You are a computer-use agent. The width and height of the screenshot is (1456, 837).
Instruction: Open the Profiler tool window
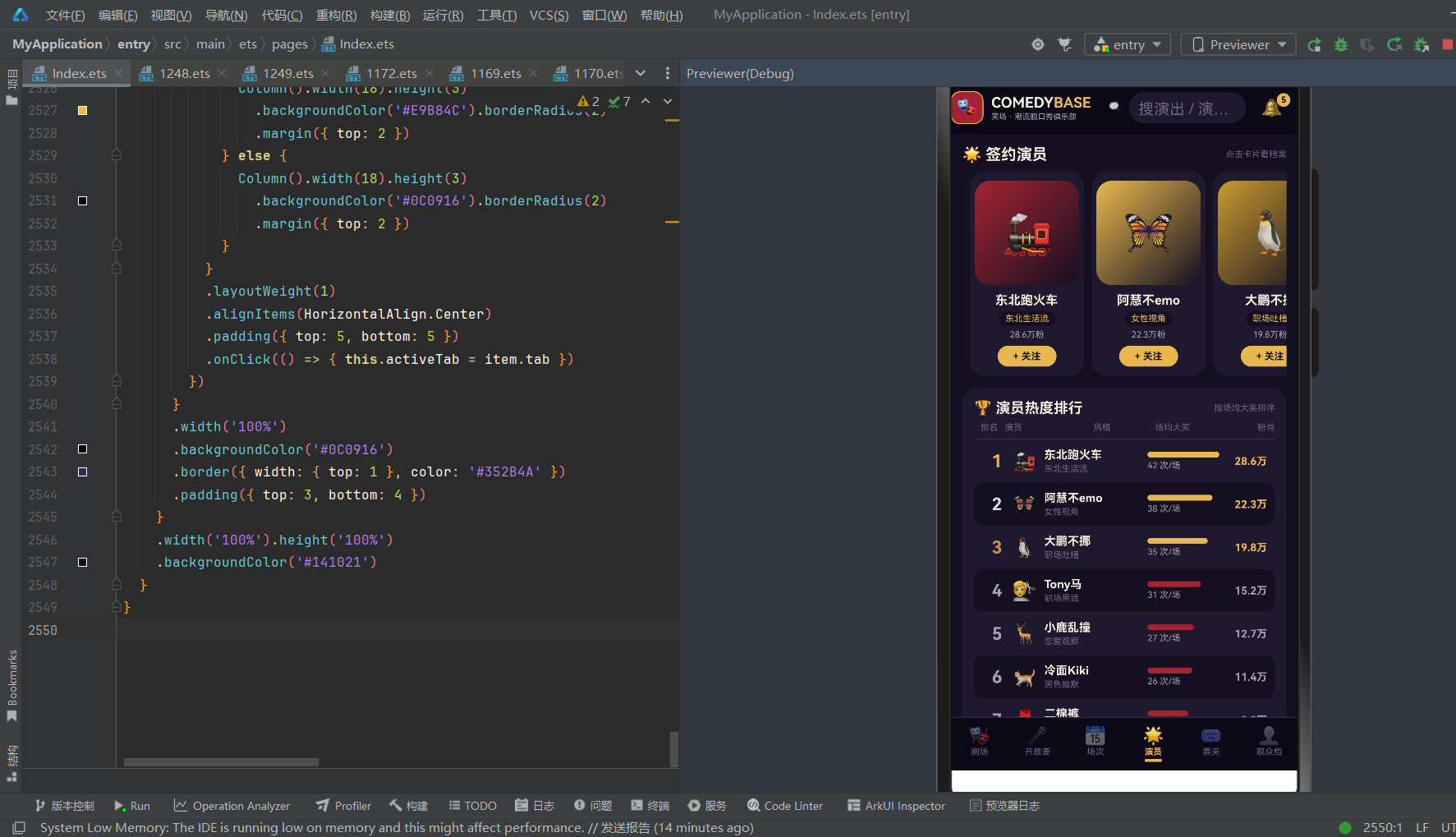click(x=344, y=806)
